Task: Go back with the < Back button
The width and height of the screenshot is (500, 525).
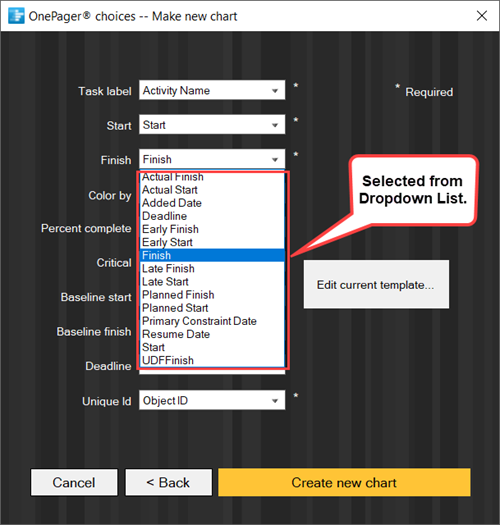Action: coord(168,482)
